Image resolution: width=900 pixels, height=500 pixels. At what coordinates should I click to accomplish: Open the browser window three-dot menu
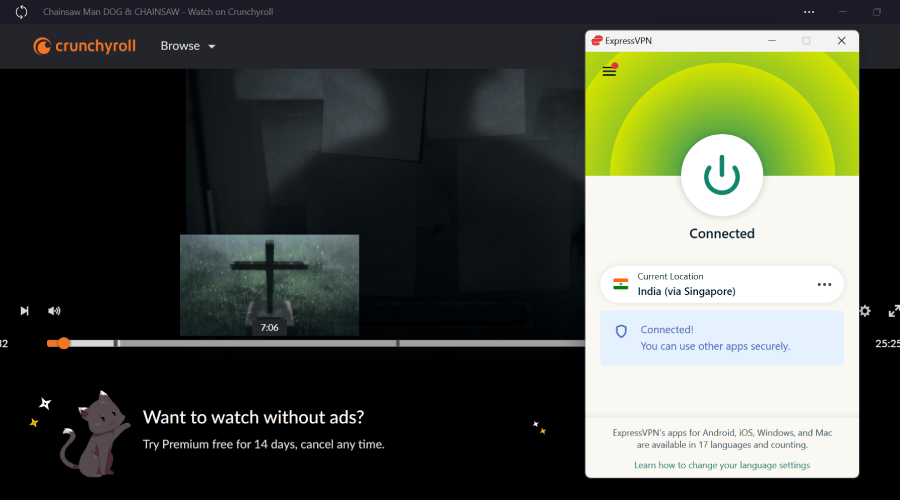(809, 12)
